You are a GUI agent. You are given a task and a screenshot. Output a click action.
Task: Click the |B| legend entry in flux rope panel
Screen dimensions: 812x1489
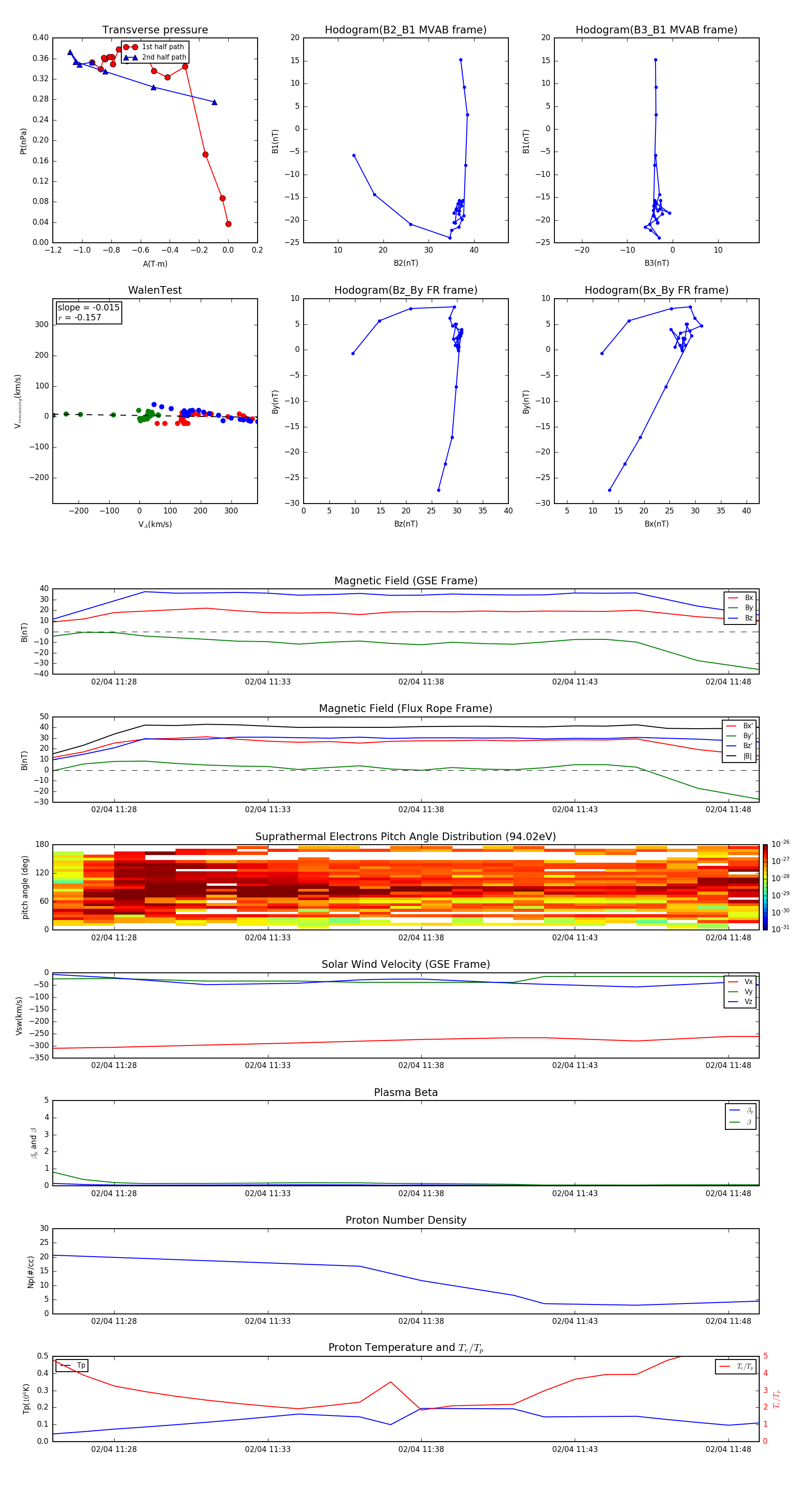point(739,756)
